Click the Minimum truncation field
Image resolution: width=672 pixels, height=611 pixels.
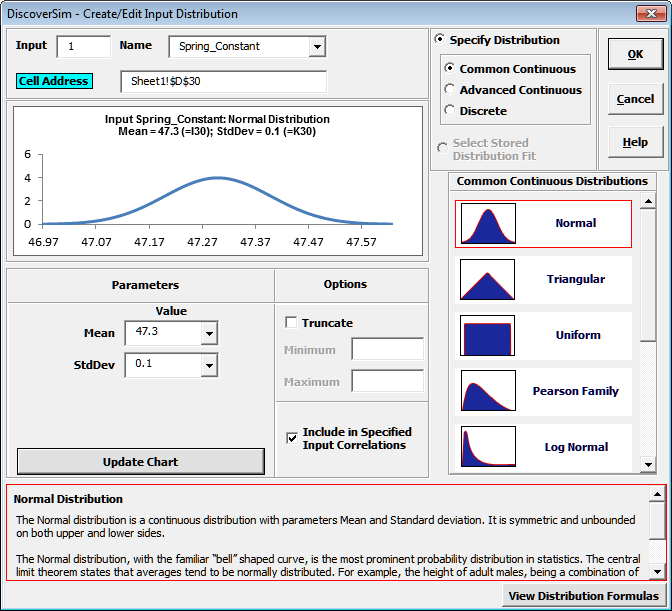(x=387, y=349)
